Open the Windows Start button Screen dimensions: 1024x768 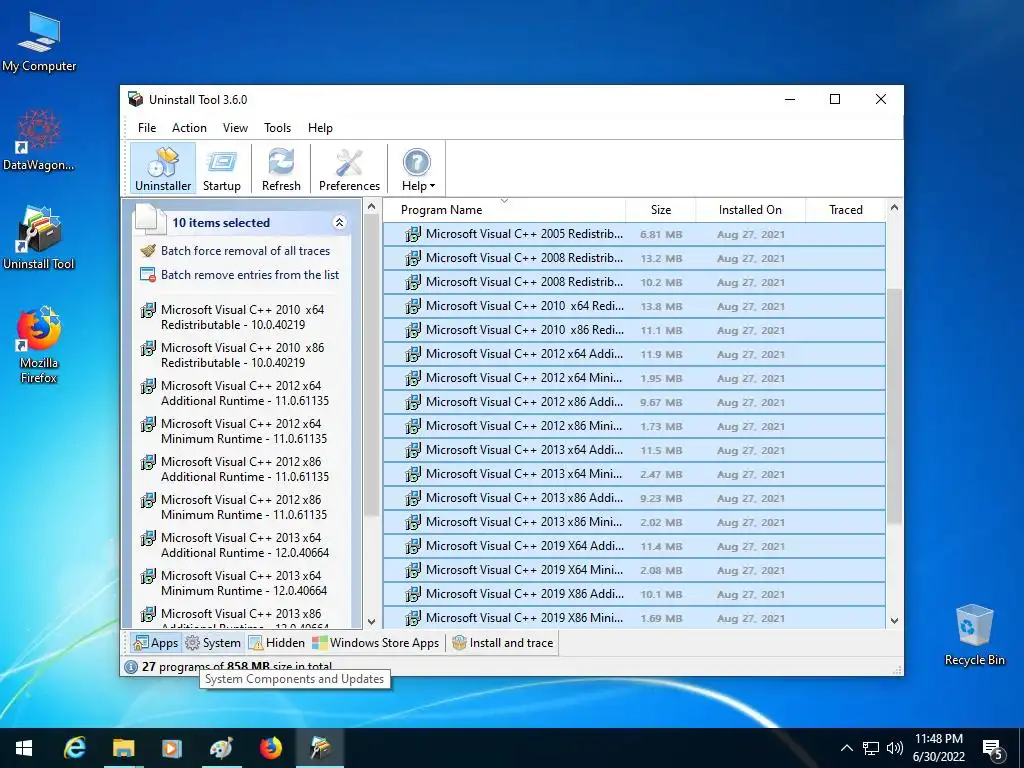point(24,748)
